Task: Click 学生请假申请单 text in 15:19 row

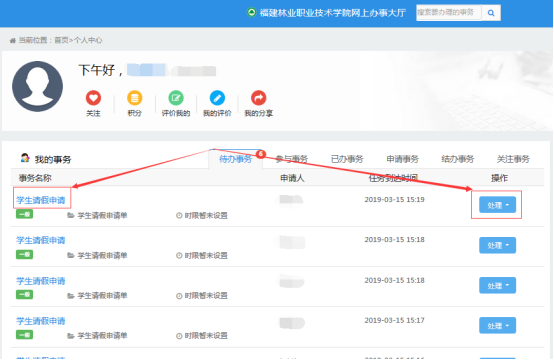Action: 102,216
